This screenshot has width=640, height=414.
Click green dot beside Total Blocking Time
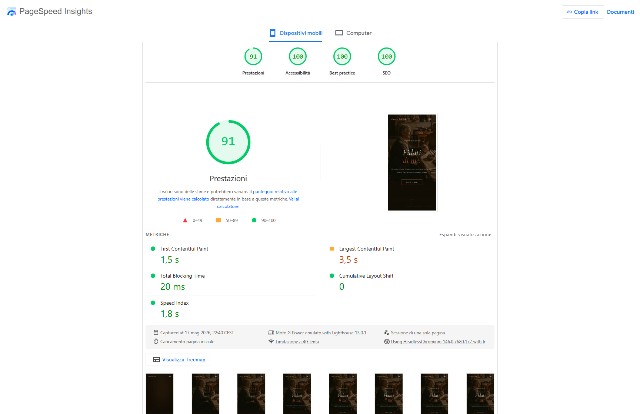[x=153, y=276]
